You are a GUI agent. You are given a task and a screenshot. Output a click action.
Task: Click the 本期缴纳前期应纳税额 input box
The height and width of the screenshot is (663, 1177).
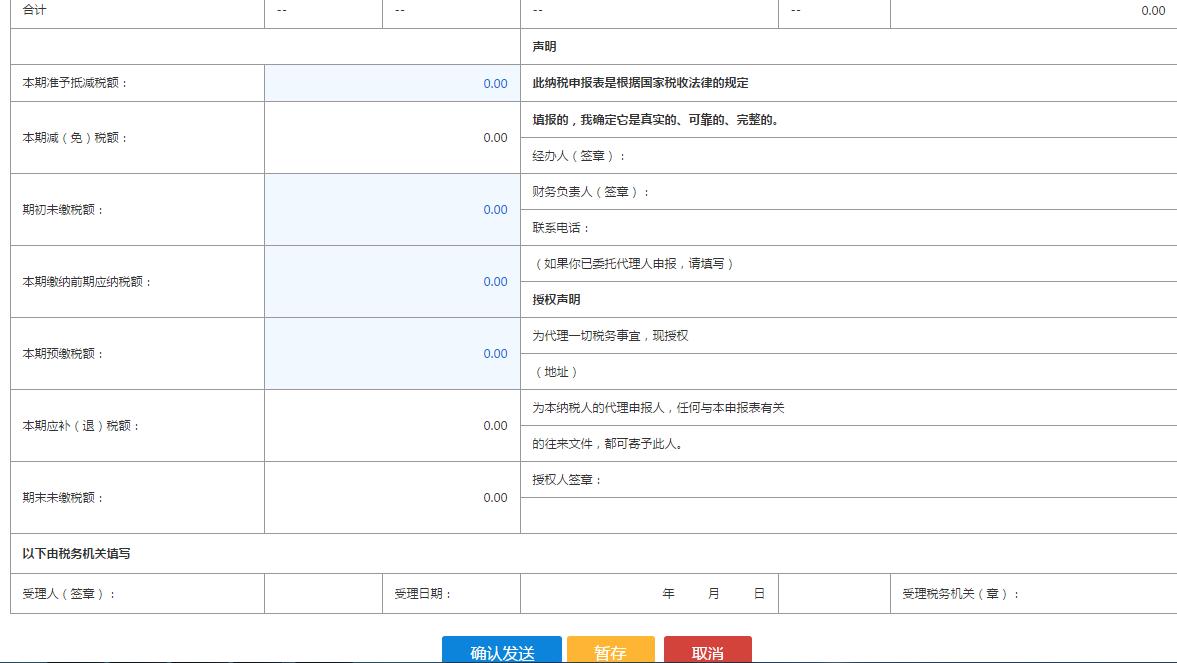point(392,281)
